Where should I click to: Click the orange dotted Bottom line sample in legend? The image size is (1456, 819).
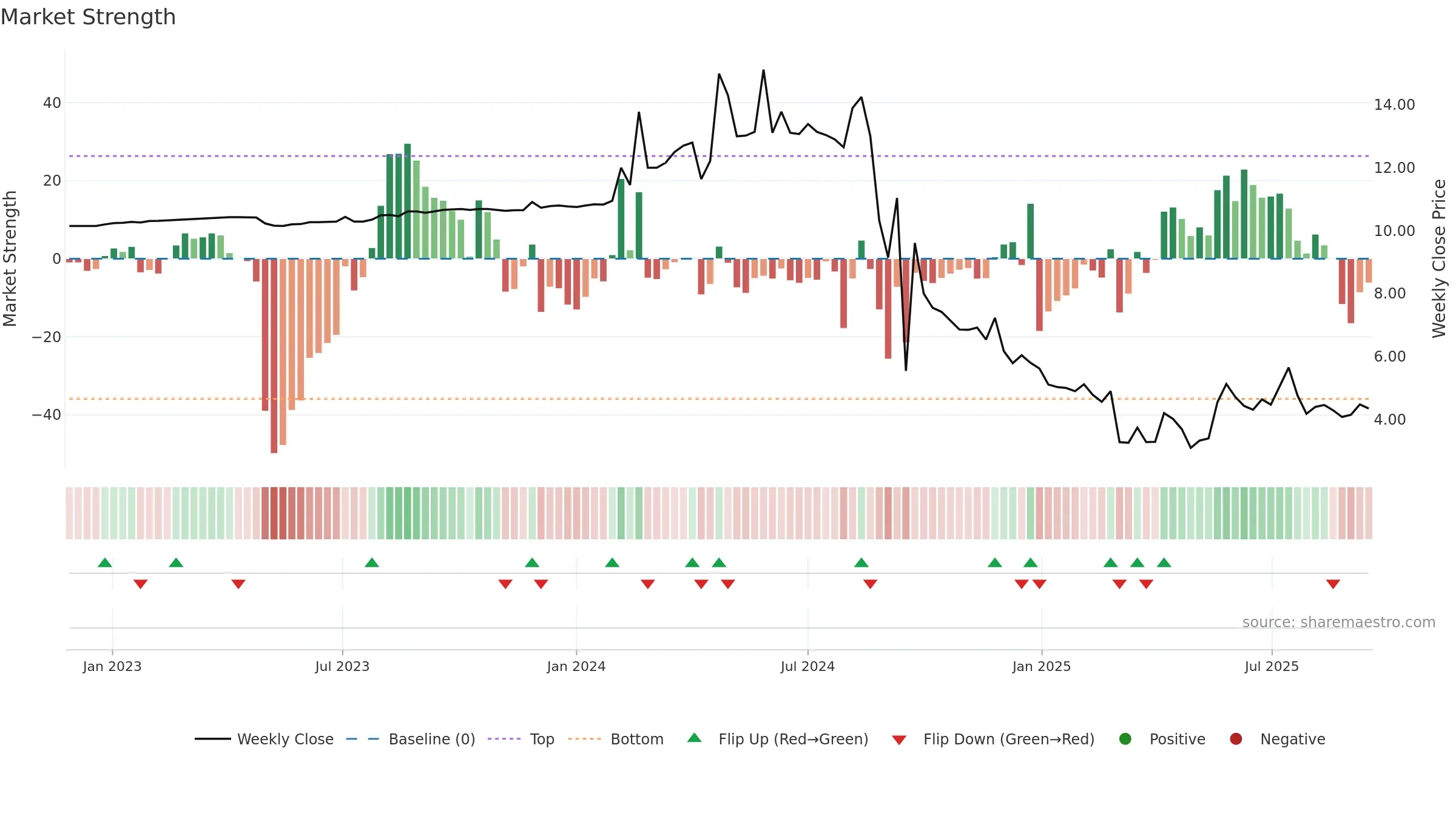(585, 739)
